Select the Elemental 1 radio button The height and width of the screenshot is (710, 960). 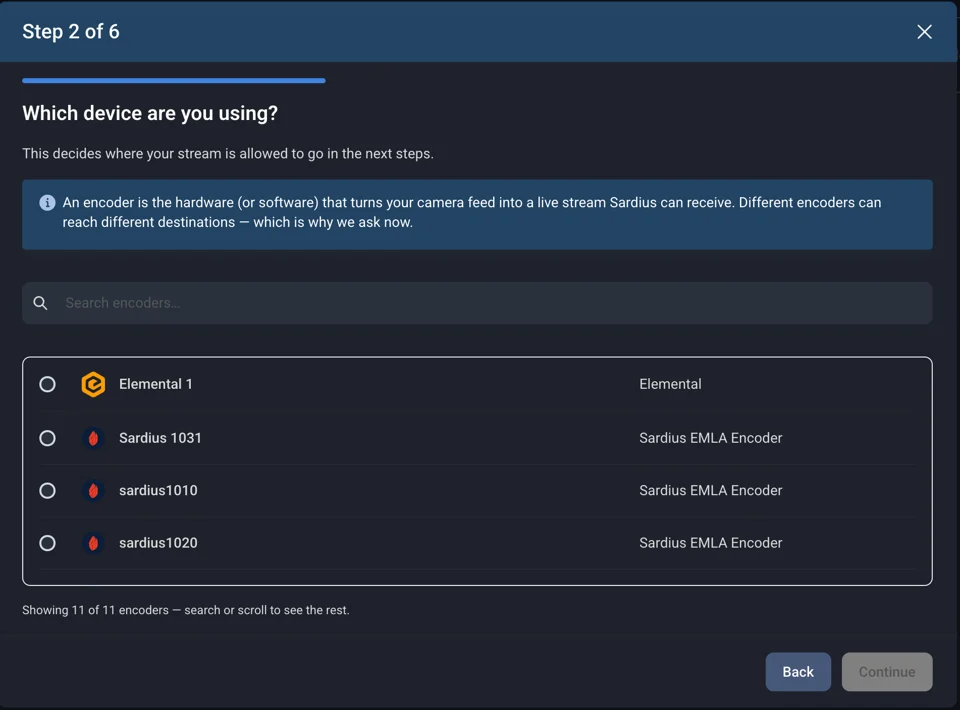tap(47, 384)
